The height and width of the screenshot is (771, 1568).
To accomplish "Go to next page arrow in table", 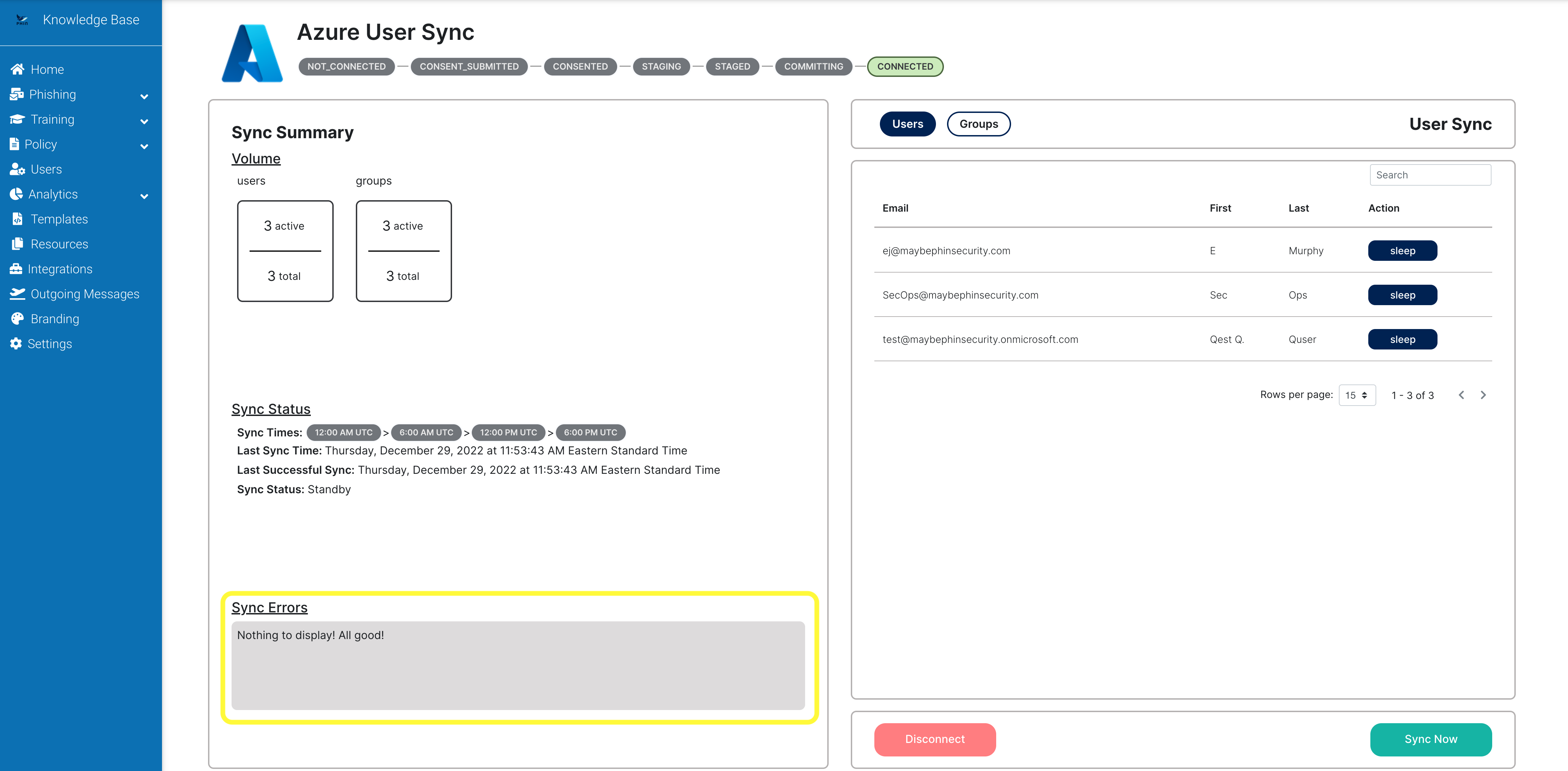I will pos(1484,395).
